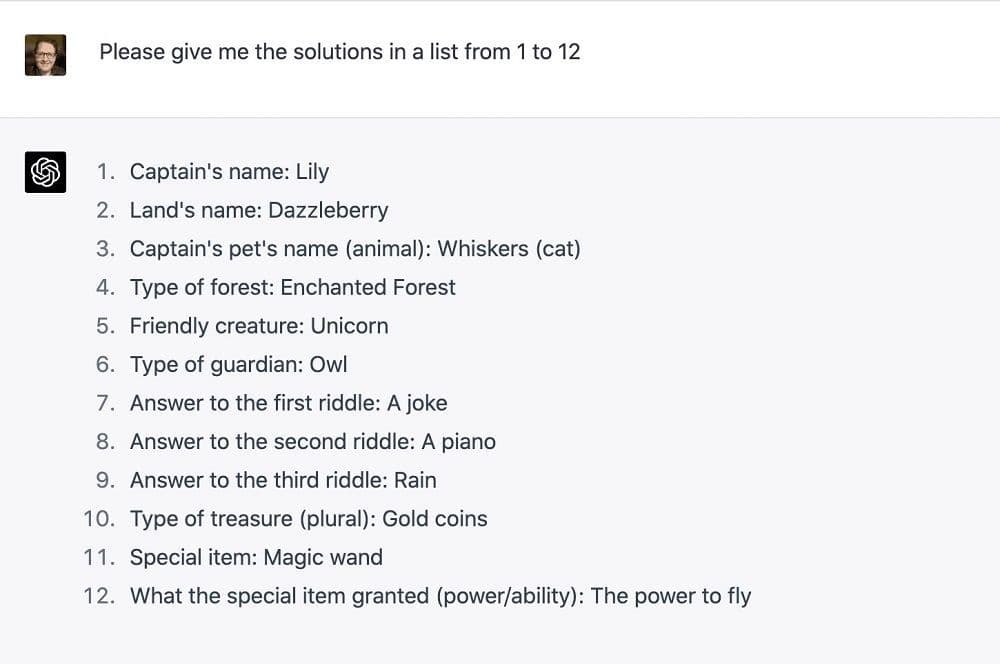Click the "Magic wand" special item text
1000x664 pixels.
(x=323, y=557)
